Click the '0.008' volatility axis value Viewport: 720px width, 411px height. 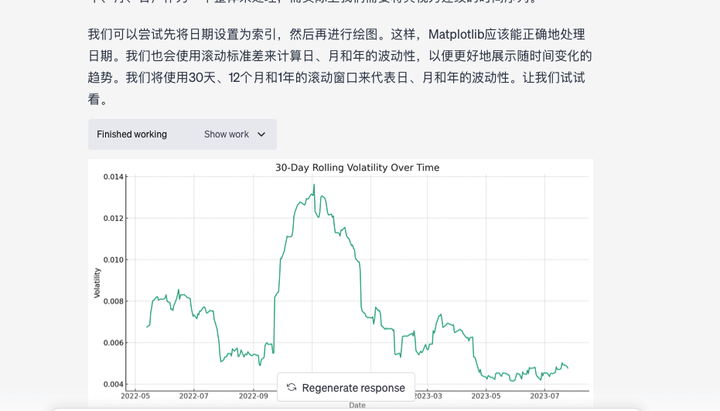coord(113,301)
